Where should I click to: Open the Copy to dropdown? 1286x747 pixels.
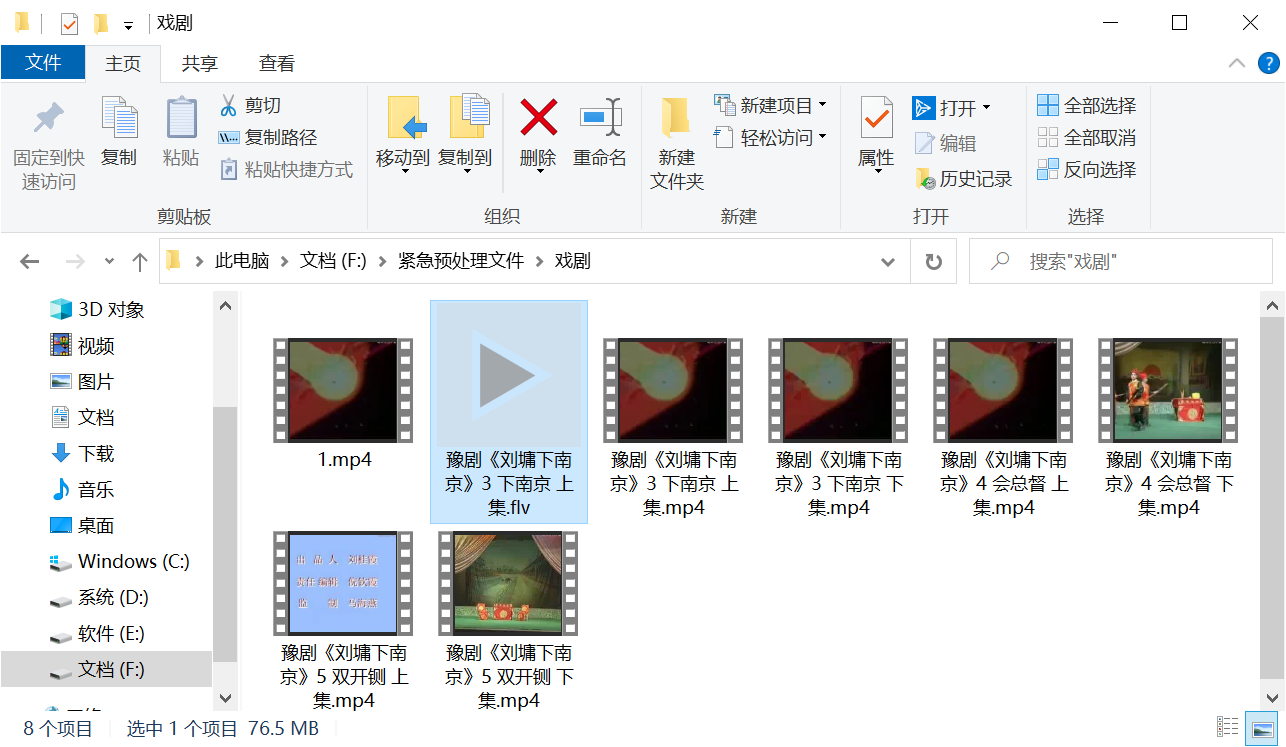(465, 170)
